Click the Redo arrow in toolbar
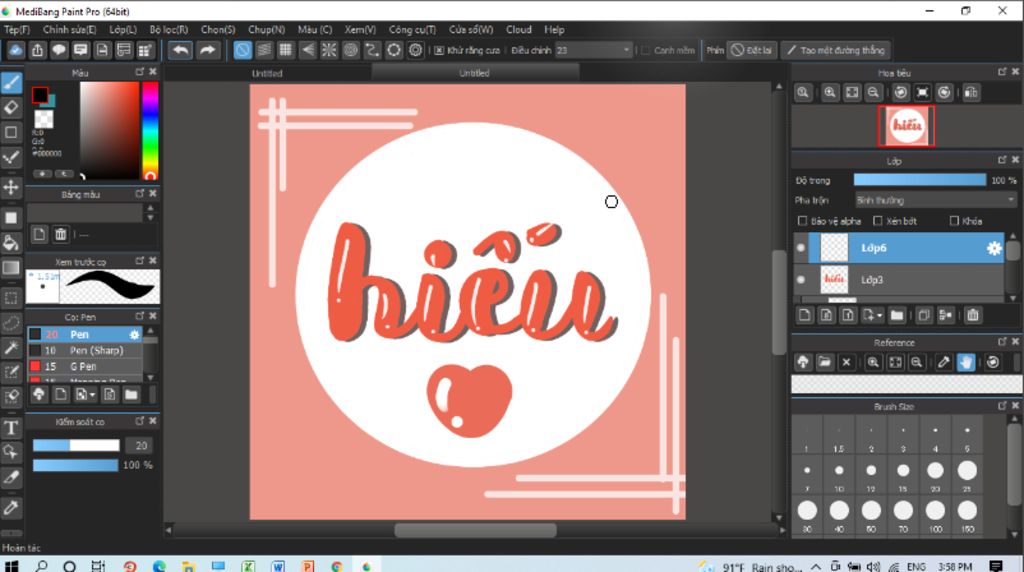Screen dimensions: 1024x572 207,50
